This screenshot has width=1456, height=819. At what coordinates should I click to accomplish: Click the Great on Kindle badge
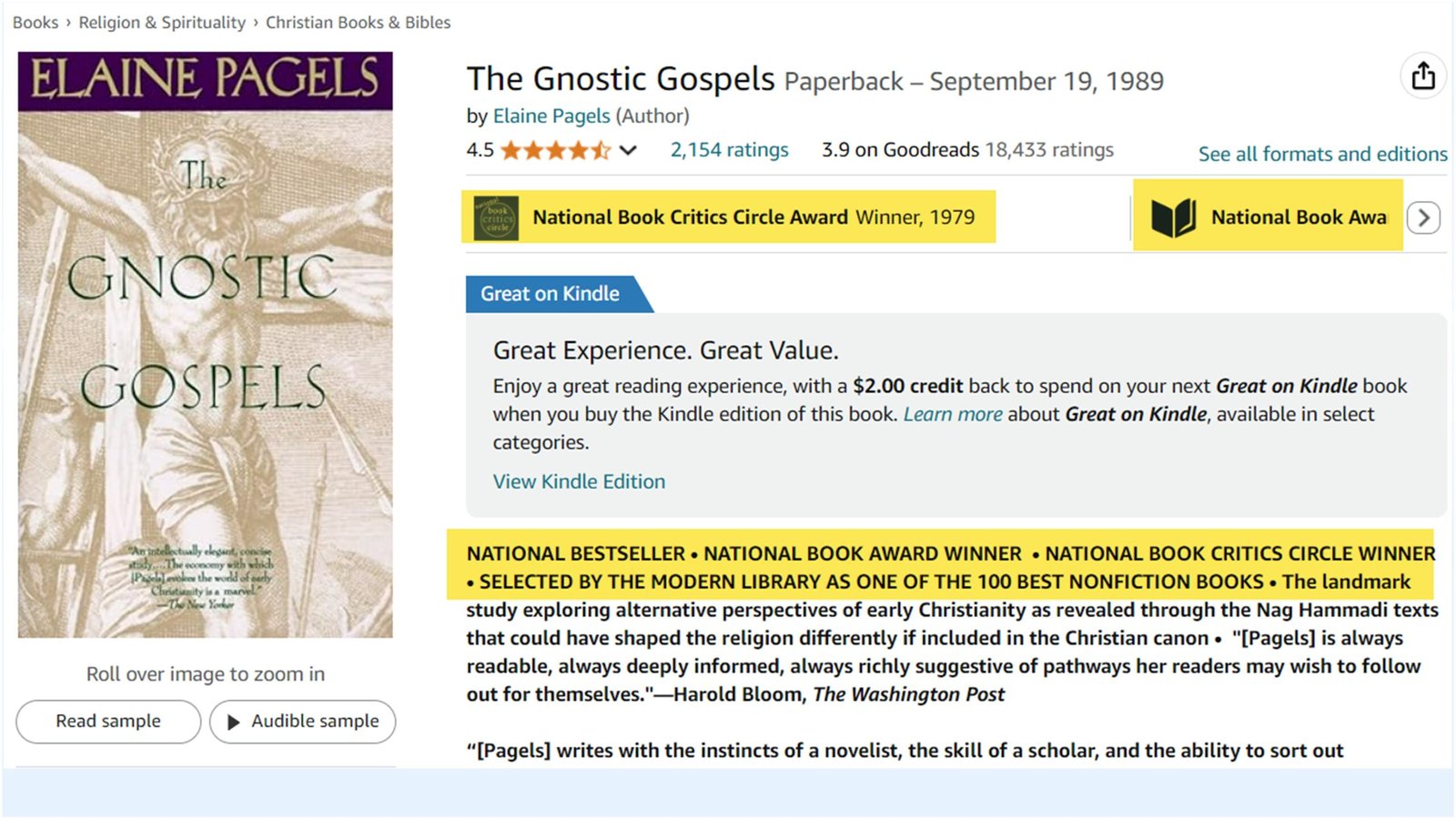(x=549, y=293)
